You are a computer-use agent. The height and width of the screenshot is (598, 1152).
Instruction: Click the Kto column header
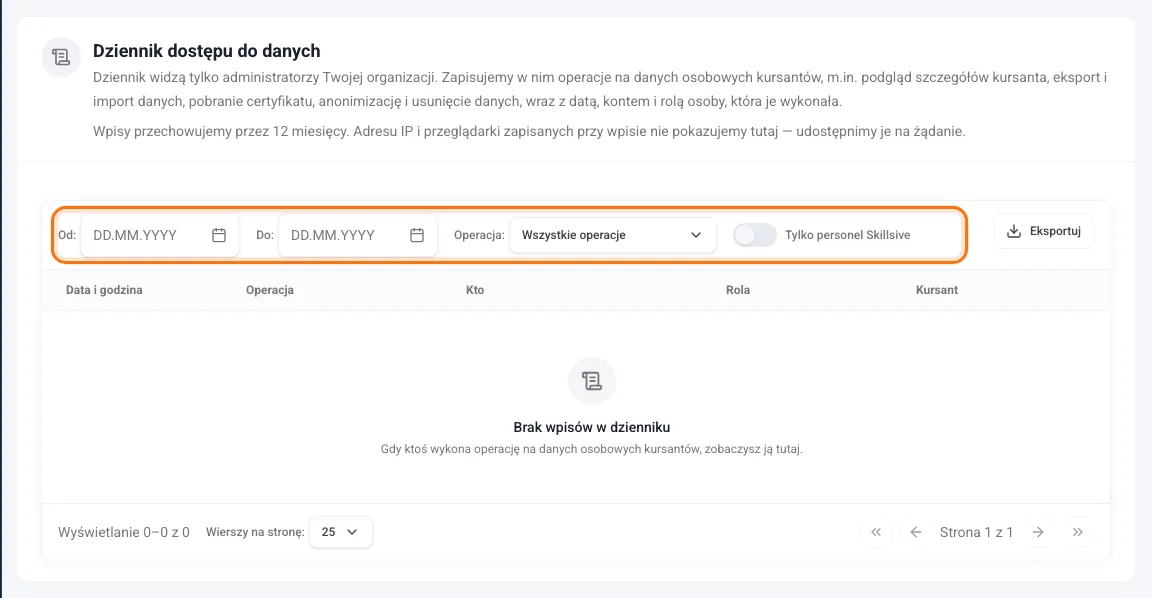(x=475, y=290)
